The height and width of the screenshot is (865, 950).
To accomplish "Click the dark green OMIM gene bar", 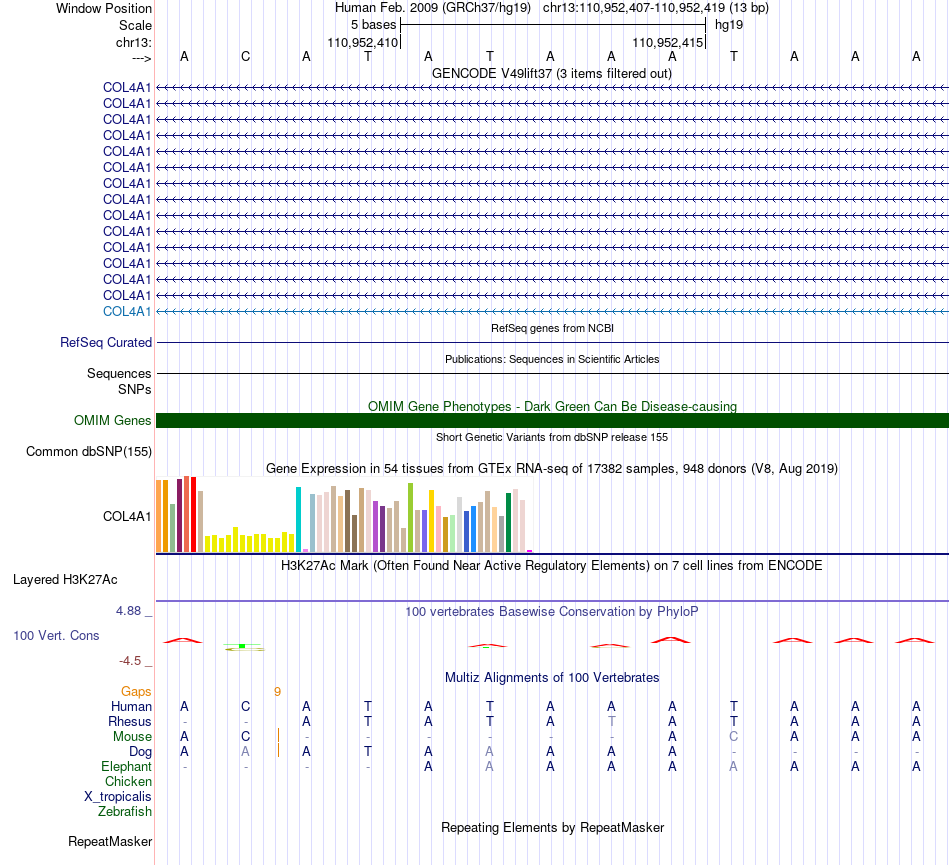I will 552,420.
